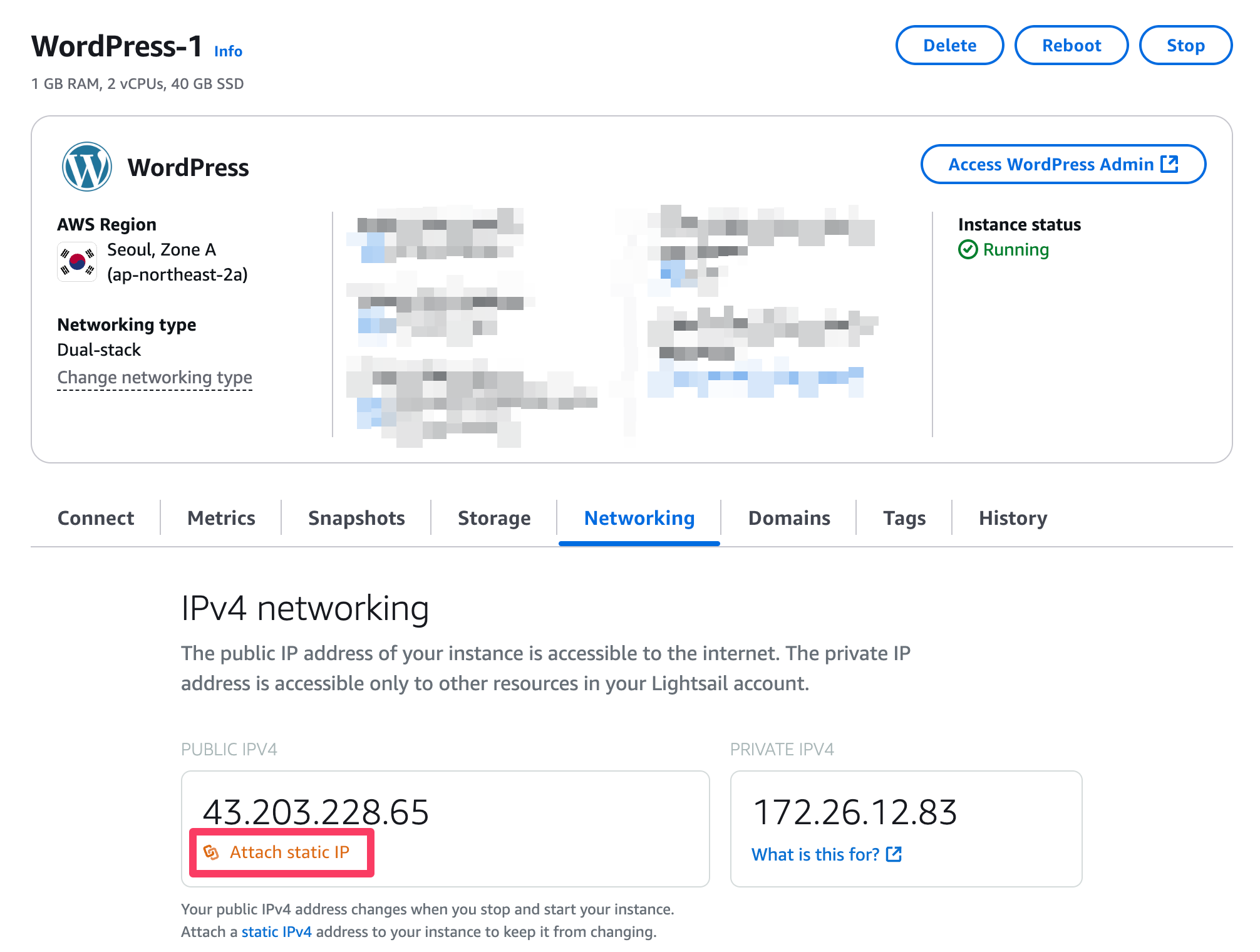The width and height of the screenshot is (1260, 952).
Task: Open the Info link beside WordPress-1
Action: click(228, 51)
